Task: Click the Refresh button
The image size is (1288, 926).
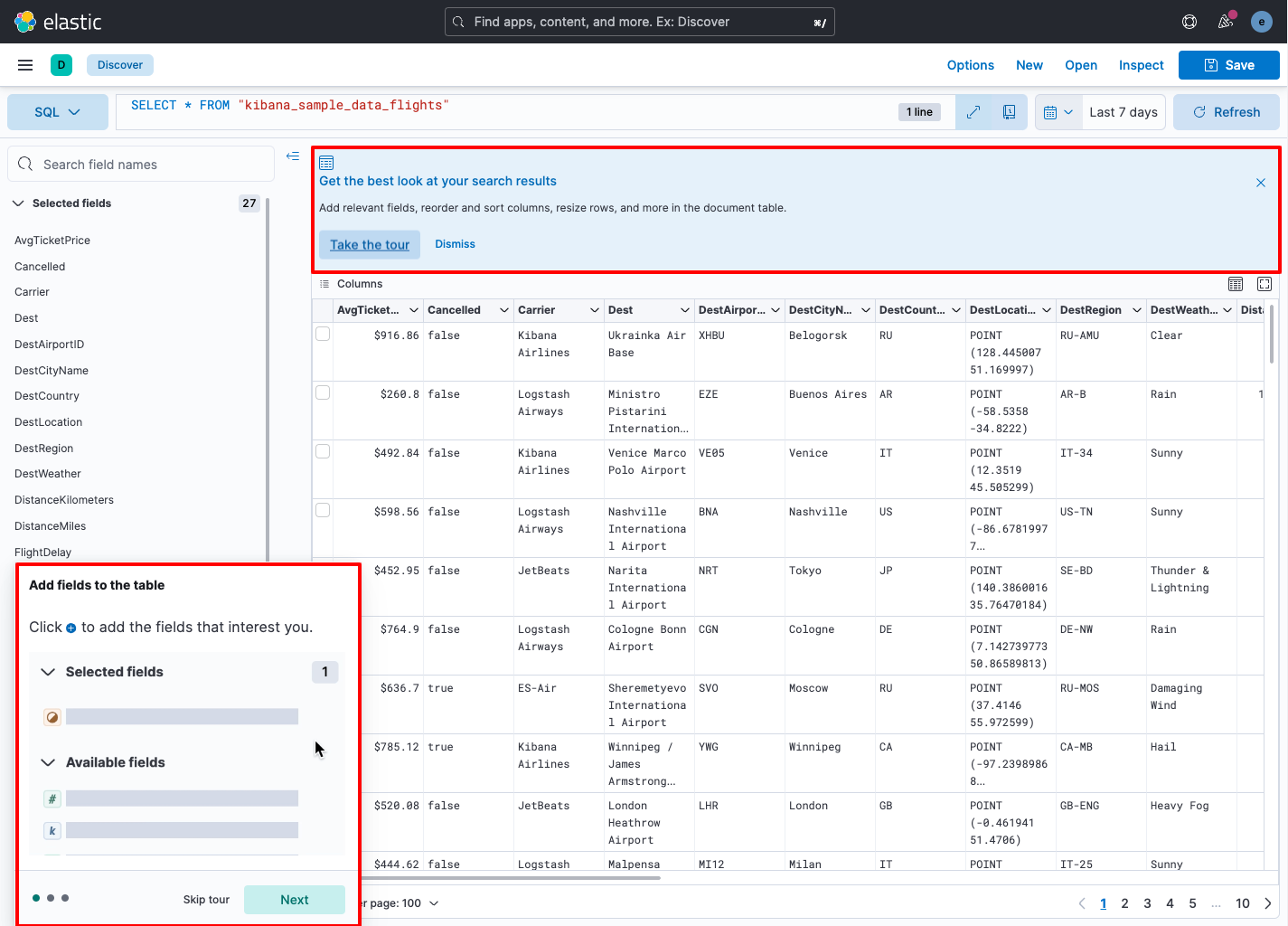Action: point(1227,112)
